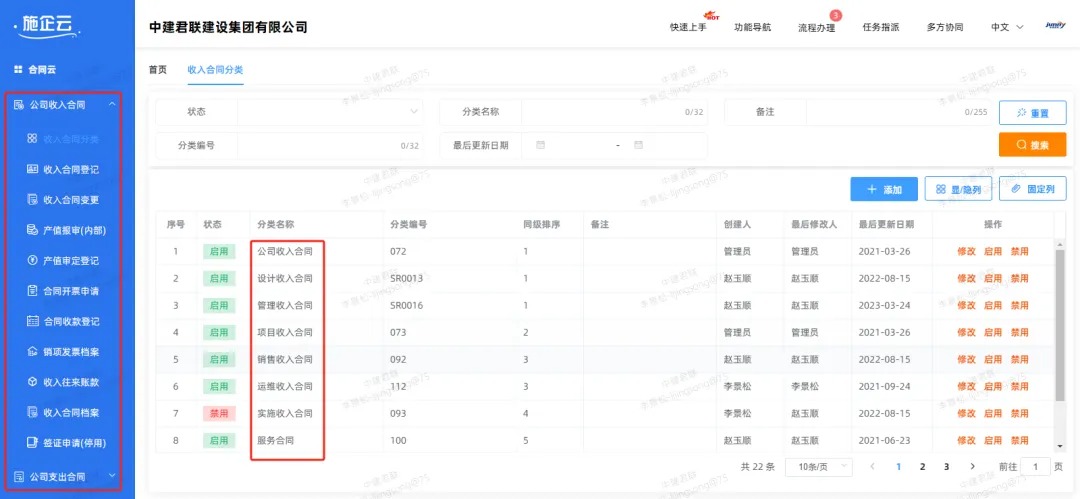This screenshot has width=1080, height=499.
Task: Click the 产值报审(内部) sidebar icon
Action: click(32, 230)
